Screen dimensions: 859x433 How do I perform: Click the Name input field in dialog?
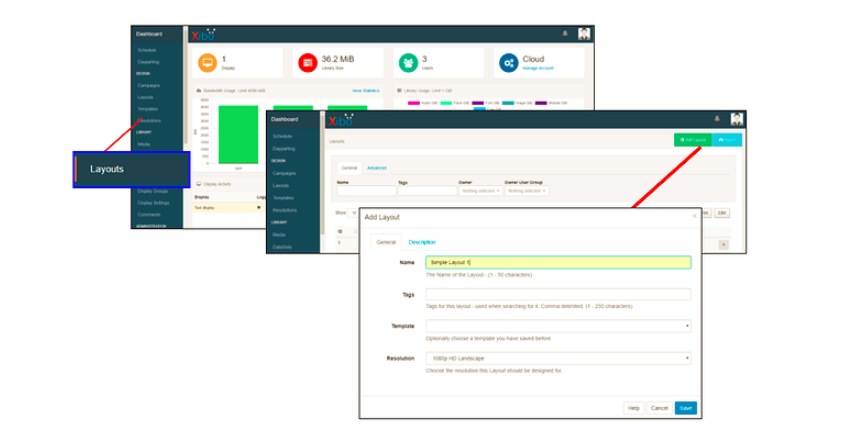pyautogui.click(x=557, y=262)
